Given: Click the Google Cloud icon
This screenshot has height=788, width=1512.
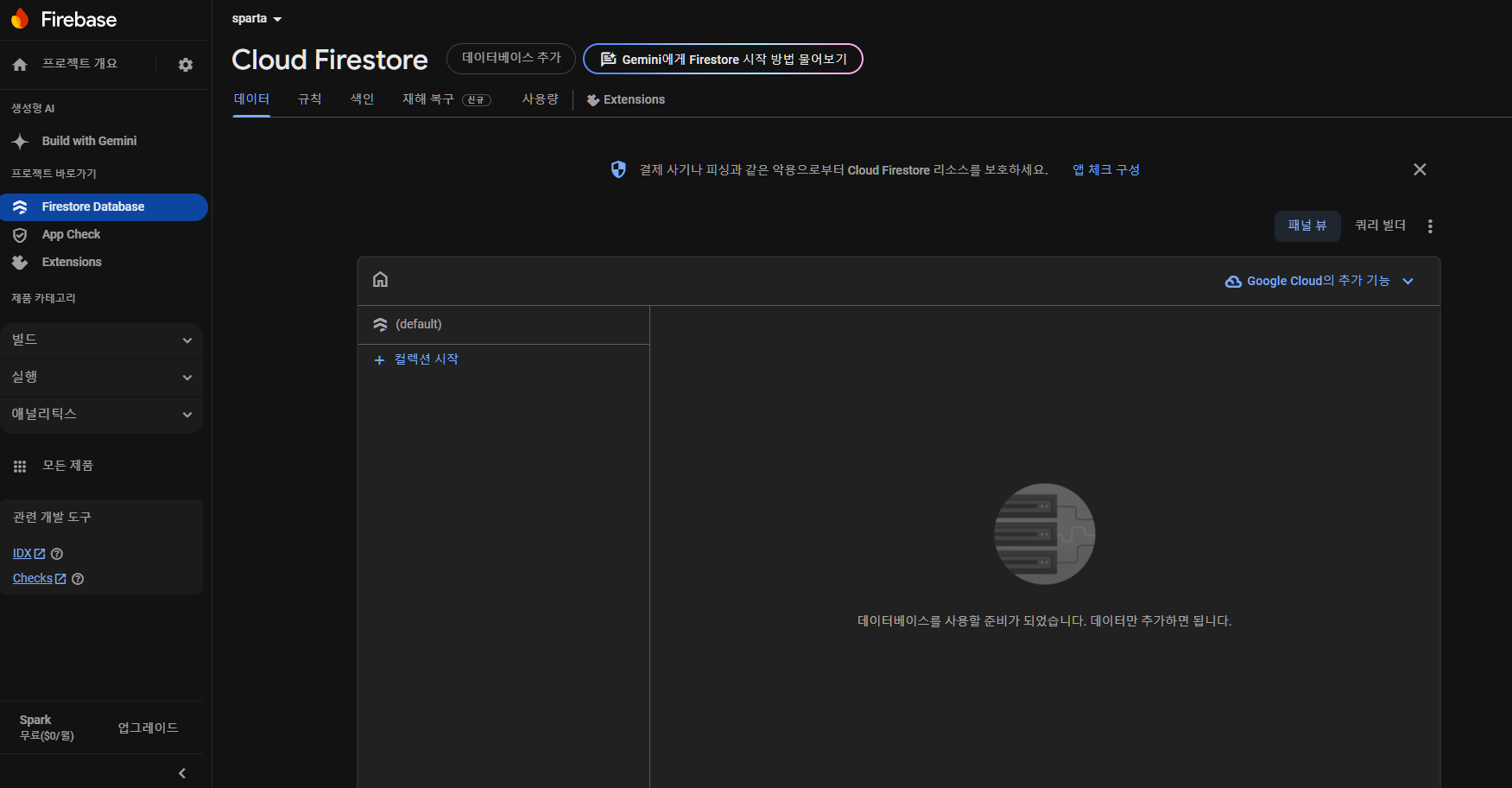Looking at the screenshot, I should click(x=1234, y=282).
